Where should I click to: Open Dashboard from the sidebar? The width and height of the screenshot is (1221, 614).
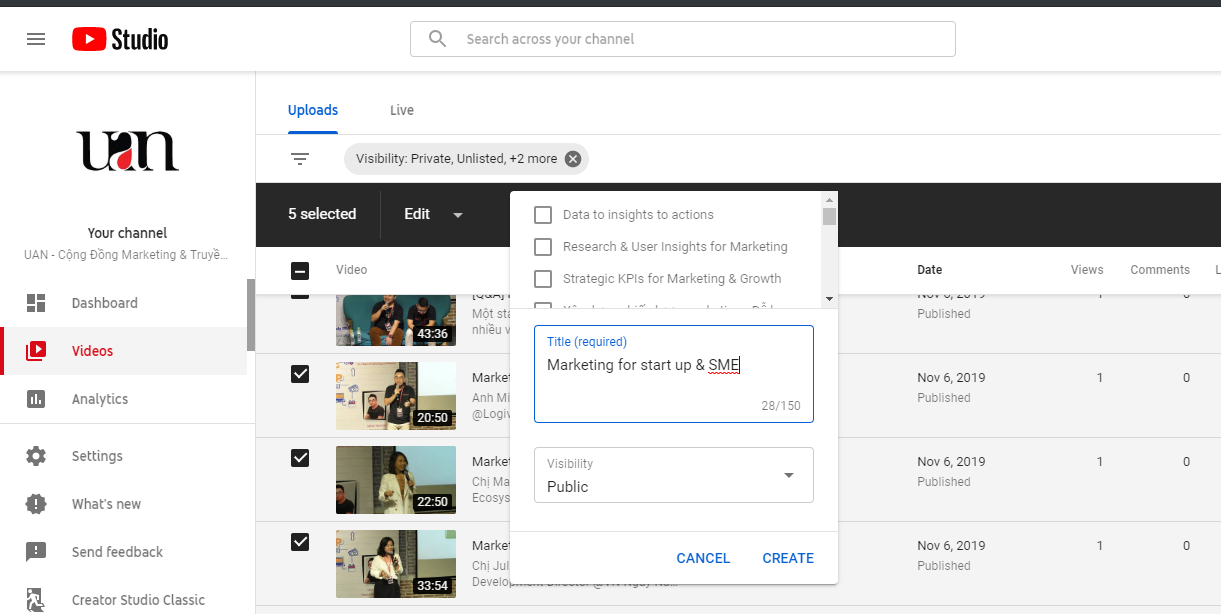[x=104, y=303]
